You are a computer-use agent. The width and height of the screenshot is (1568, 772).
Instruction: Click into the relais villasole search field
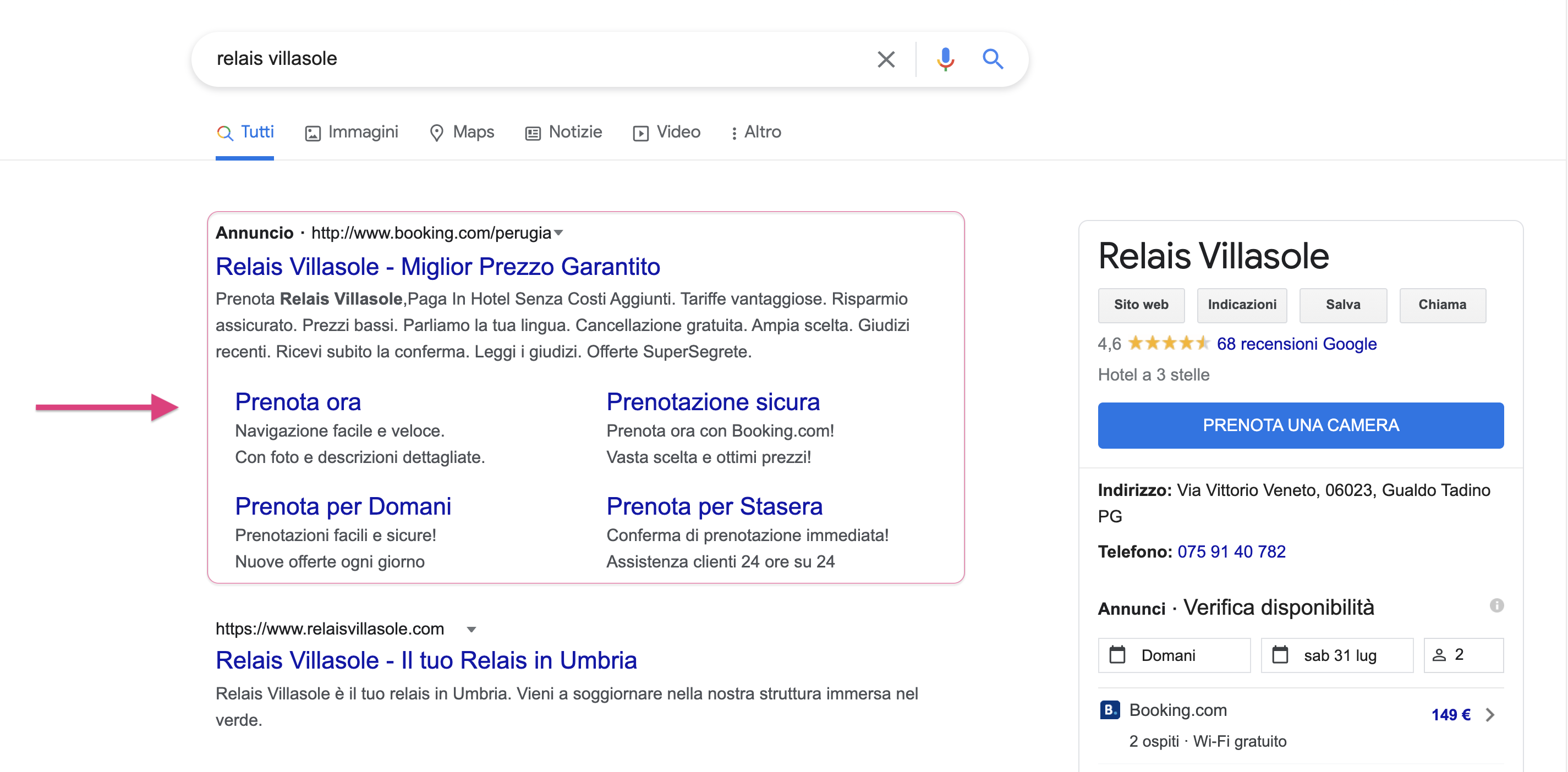click(x=536, y=59)
